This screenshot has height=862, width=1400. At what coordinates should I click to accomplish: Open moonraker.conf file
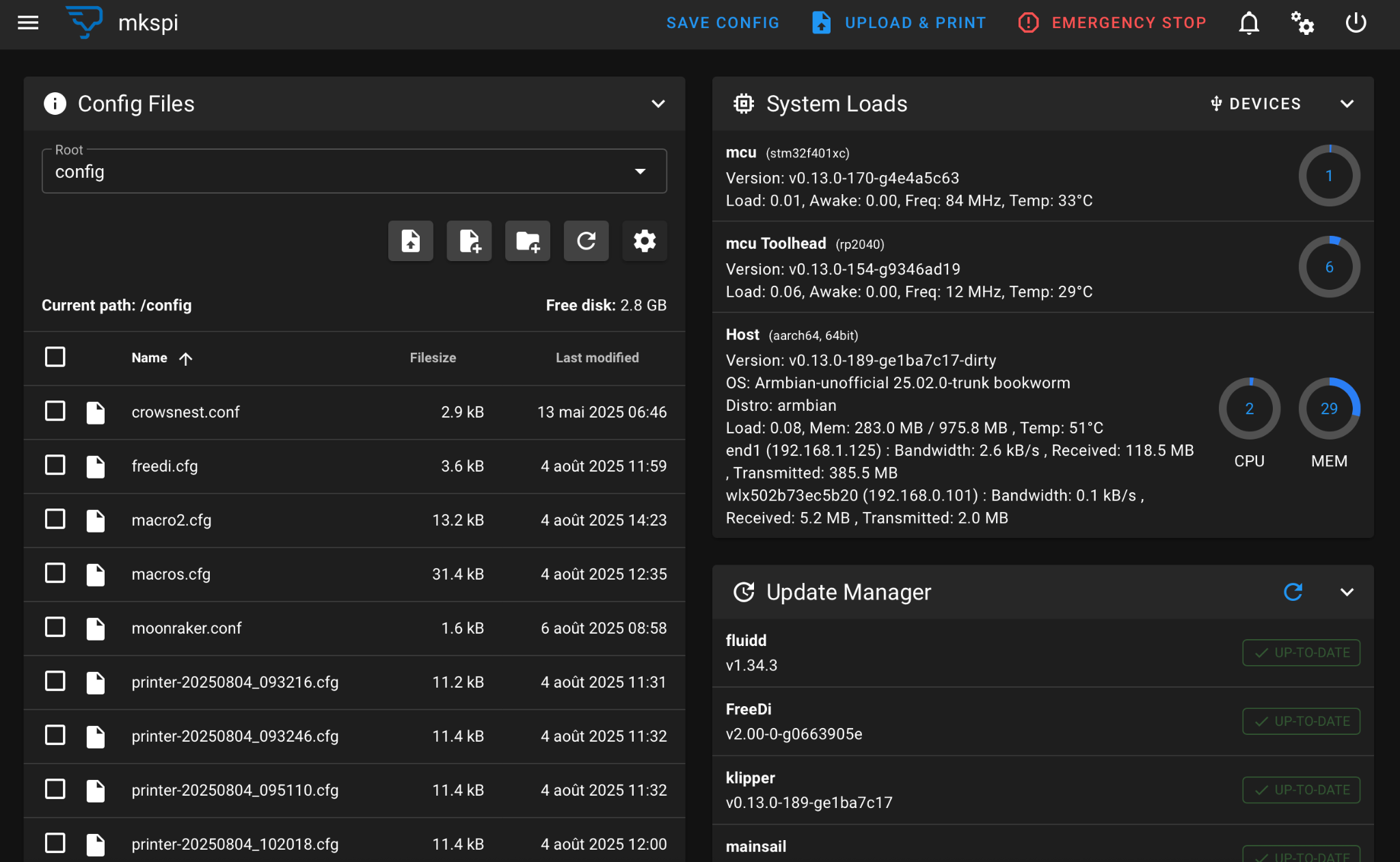pyautogui.click(x=187, y=628)
